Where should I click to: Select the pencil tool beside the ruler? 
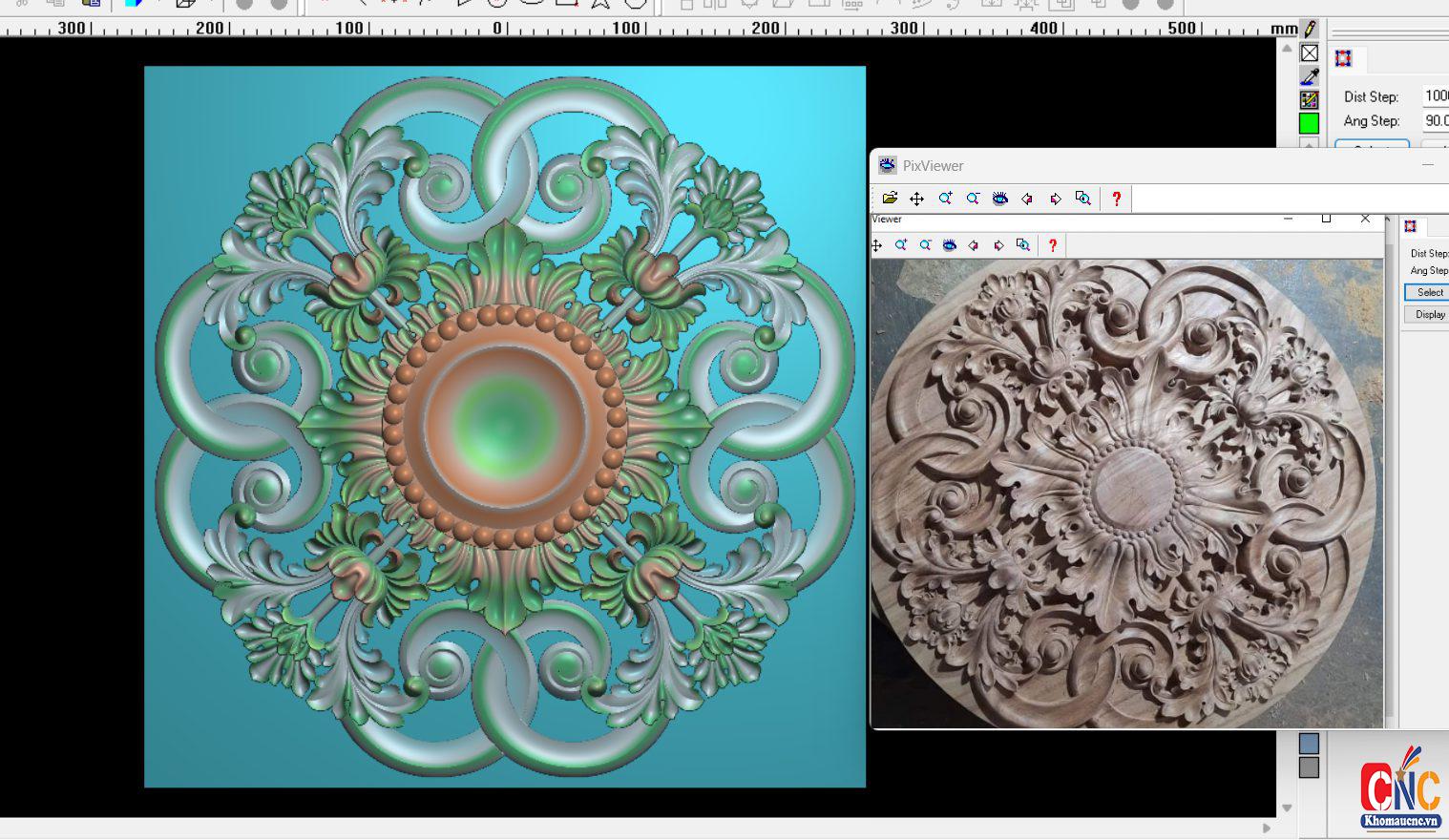[x=1310, y=30]
